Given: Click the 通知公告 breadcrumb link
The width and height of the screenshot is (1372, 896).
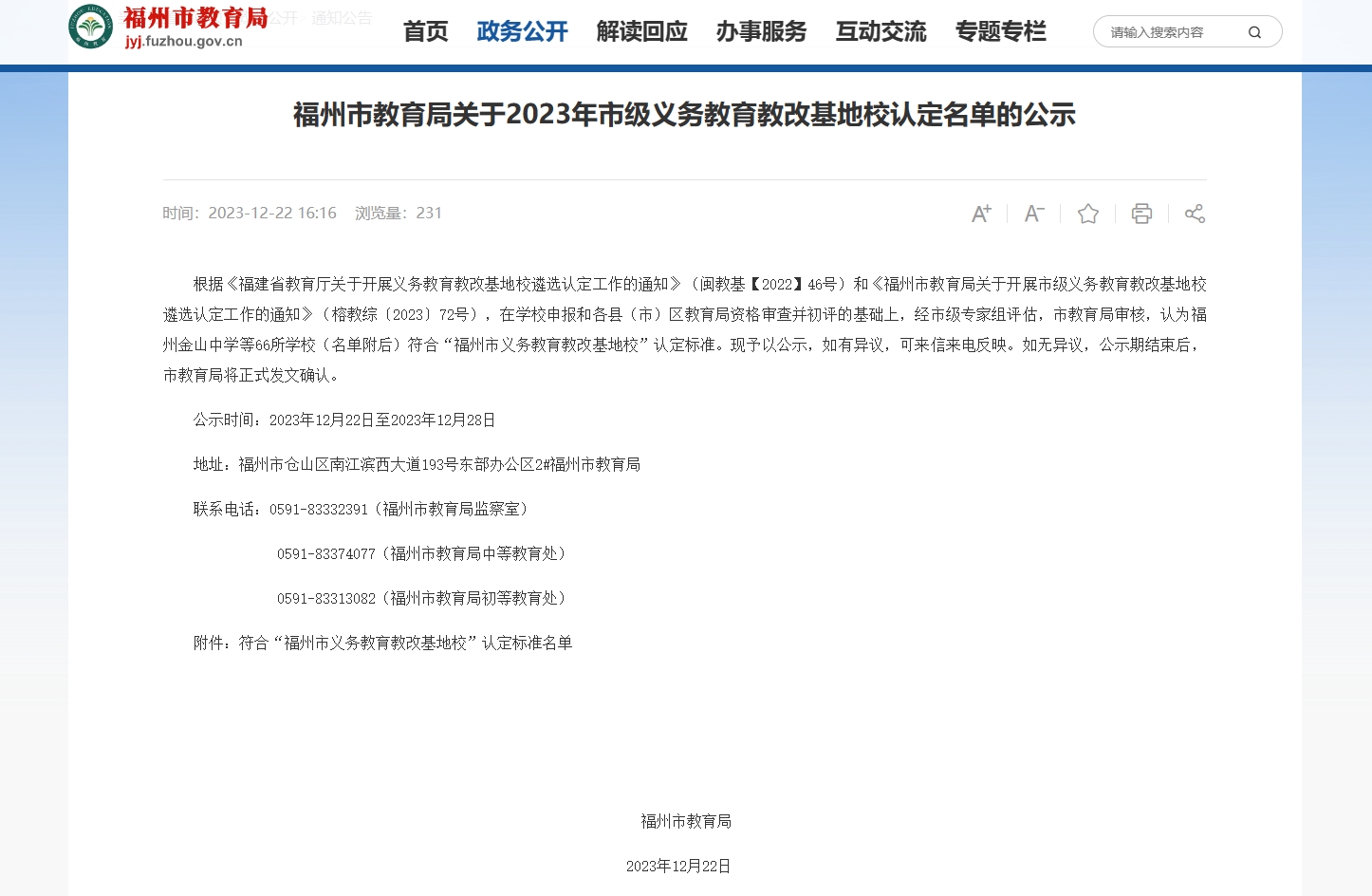Looking at the screenshot, I should 343,17.
